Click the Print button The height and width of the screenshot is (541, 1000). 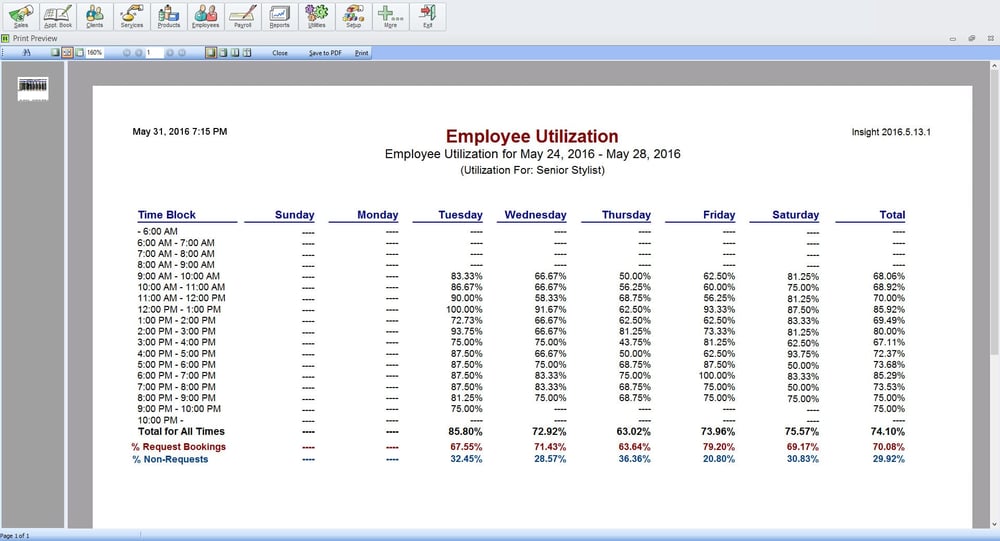[x=362, y=53]
